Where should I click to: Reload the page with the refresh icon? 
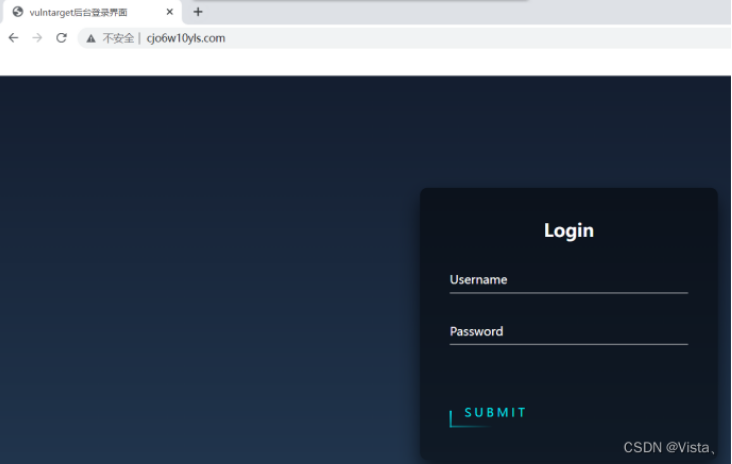[61, 38]
